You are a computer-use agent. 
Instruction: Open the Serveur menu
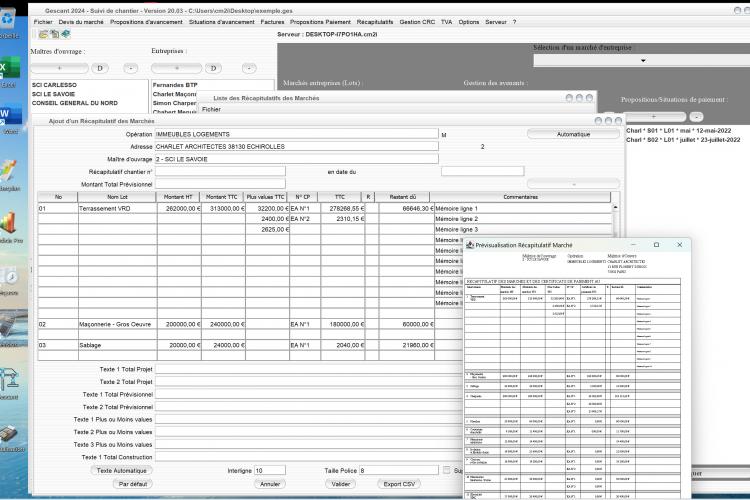click(496, 22)
